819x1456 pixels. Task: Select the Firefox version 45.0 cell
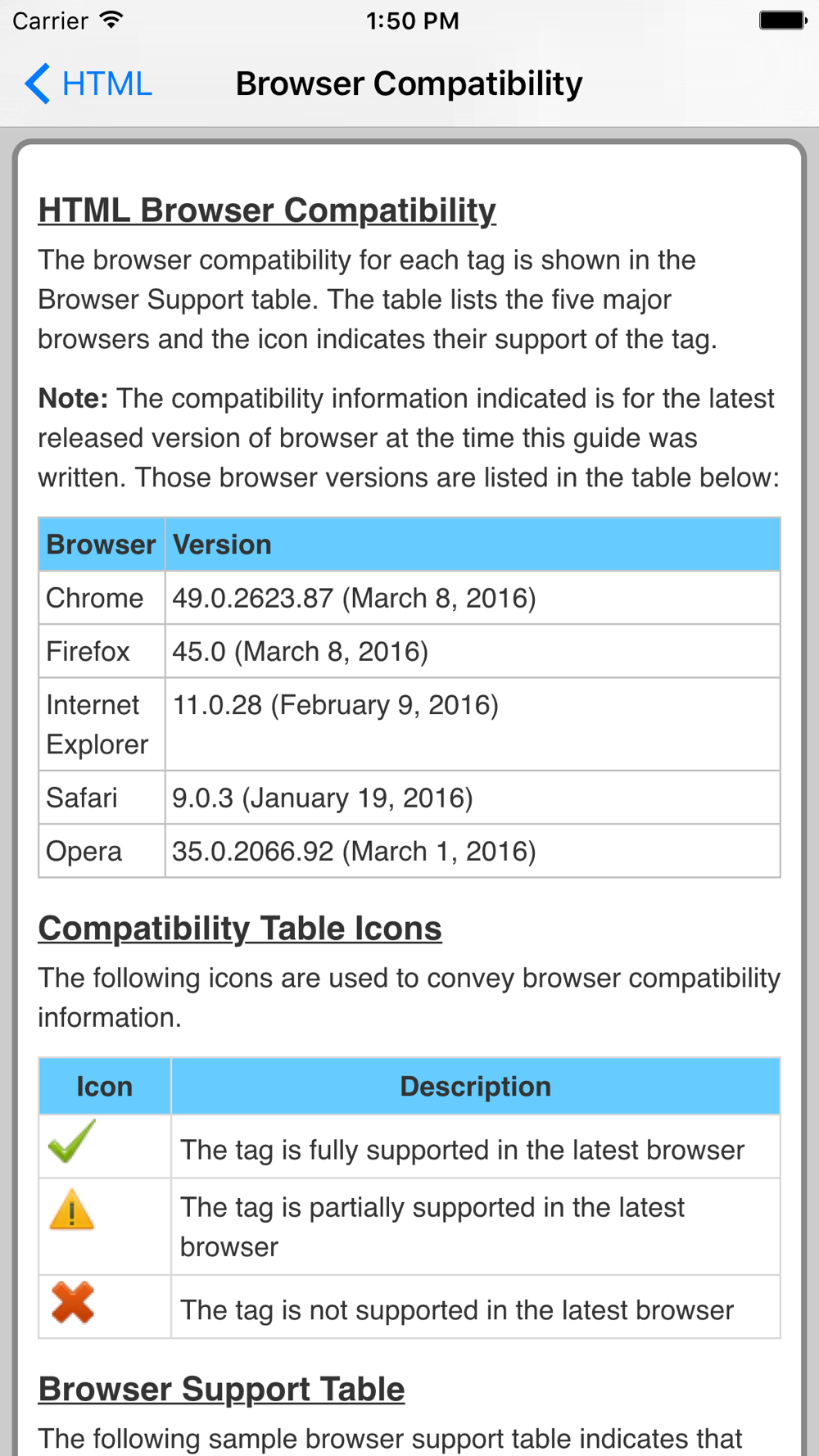473,651
